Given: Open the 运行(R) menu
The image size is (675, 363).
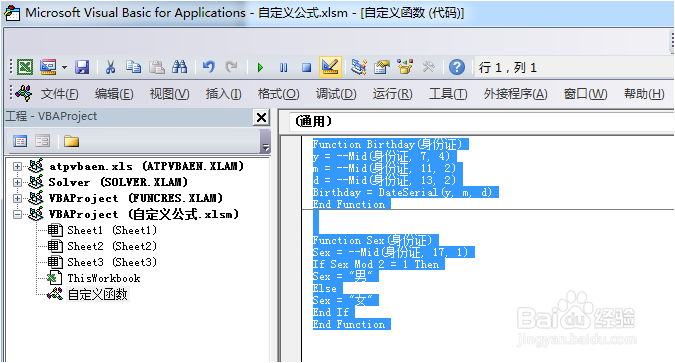Looking at the screenshot, I should pyautogui.click(x=393, y=93).
